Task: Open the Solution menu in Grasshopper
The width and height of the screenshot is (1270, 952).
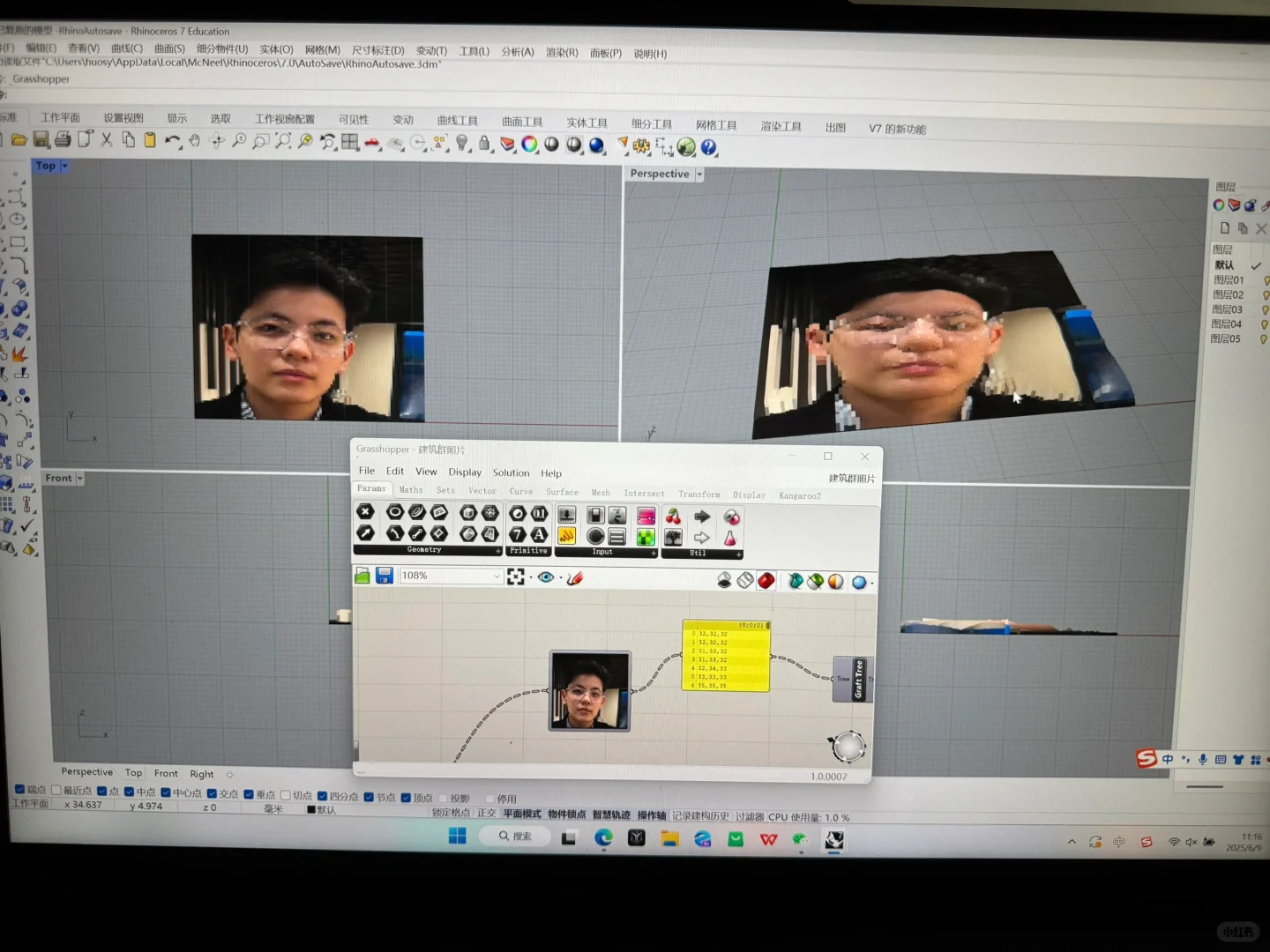Action: [511, 472]
